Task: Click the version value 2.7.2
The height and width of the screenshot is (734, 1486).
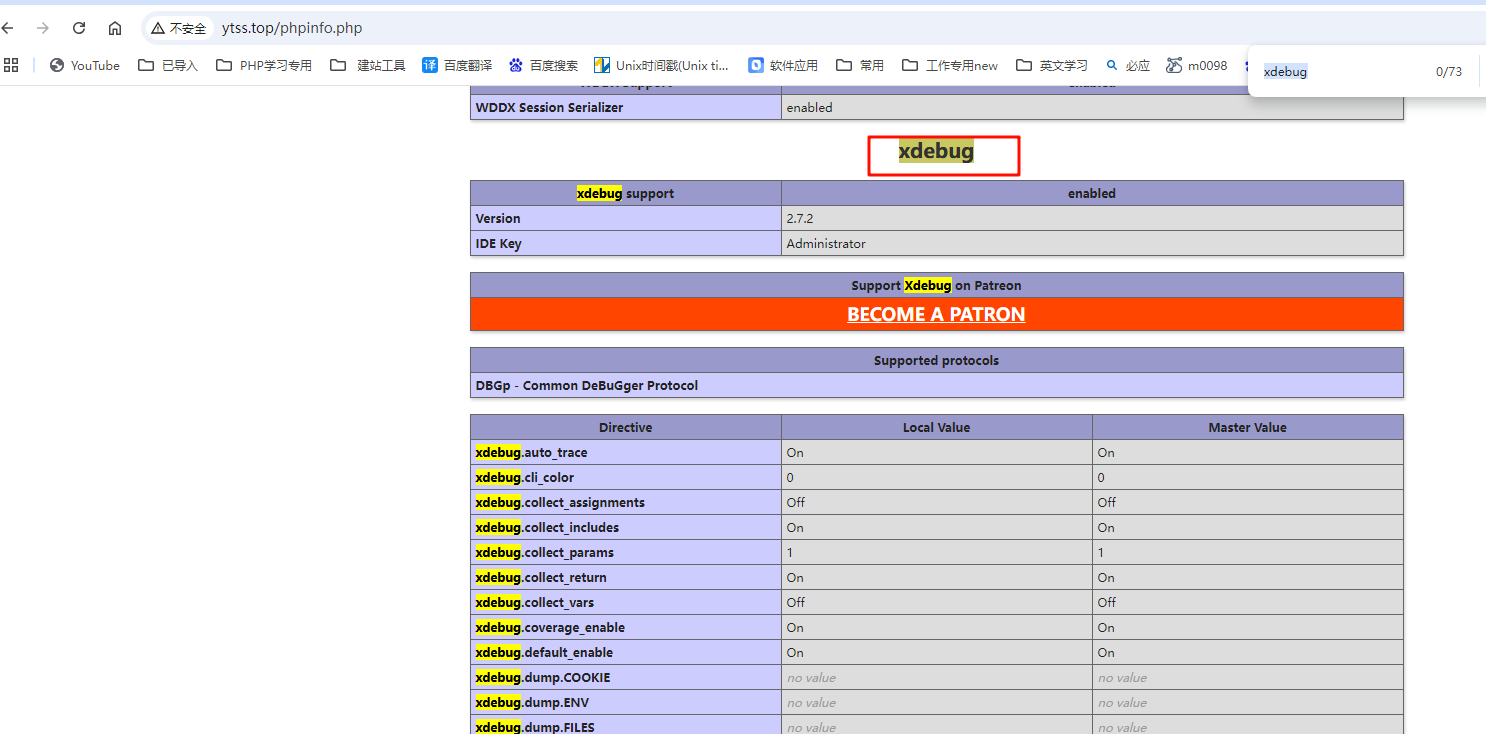Action: (800, 218)
